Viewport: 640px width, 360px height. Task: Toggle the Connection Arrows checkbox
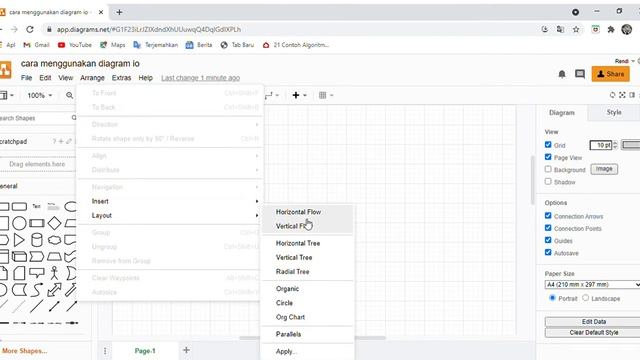[548, 216]
